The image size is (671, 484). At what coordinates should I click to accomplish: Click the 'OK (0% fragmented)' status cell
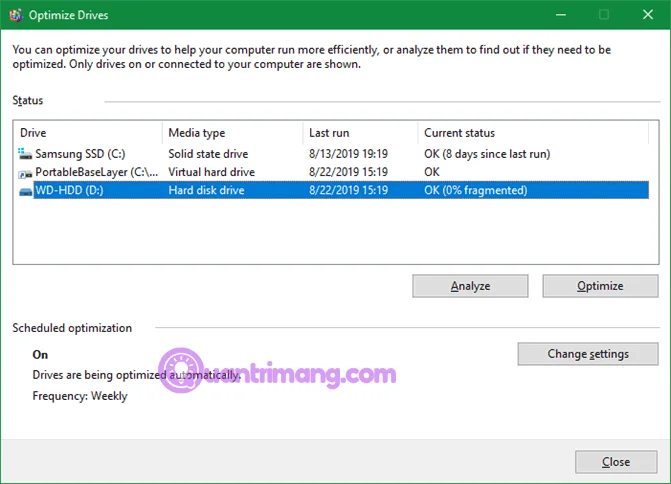pos(475,190)
